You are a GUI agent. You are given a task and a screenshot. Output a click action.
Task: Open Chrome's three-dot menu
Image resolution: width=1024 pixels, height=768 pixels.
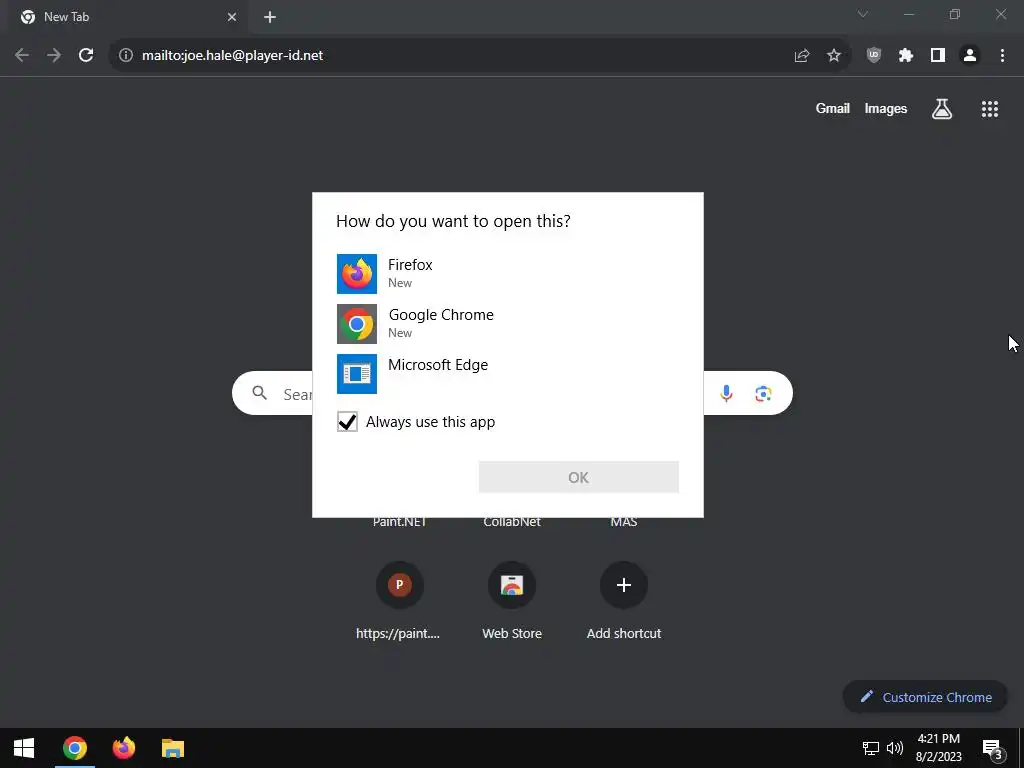[x=1002, y=56]
